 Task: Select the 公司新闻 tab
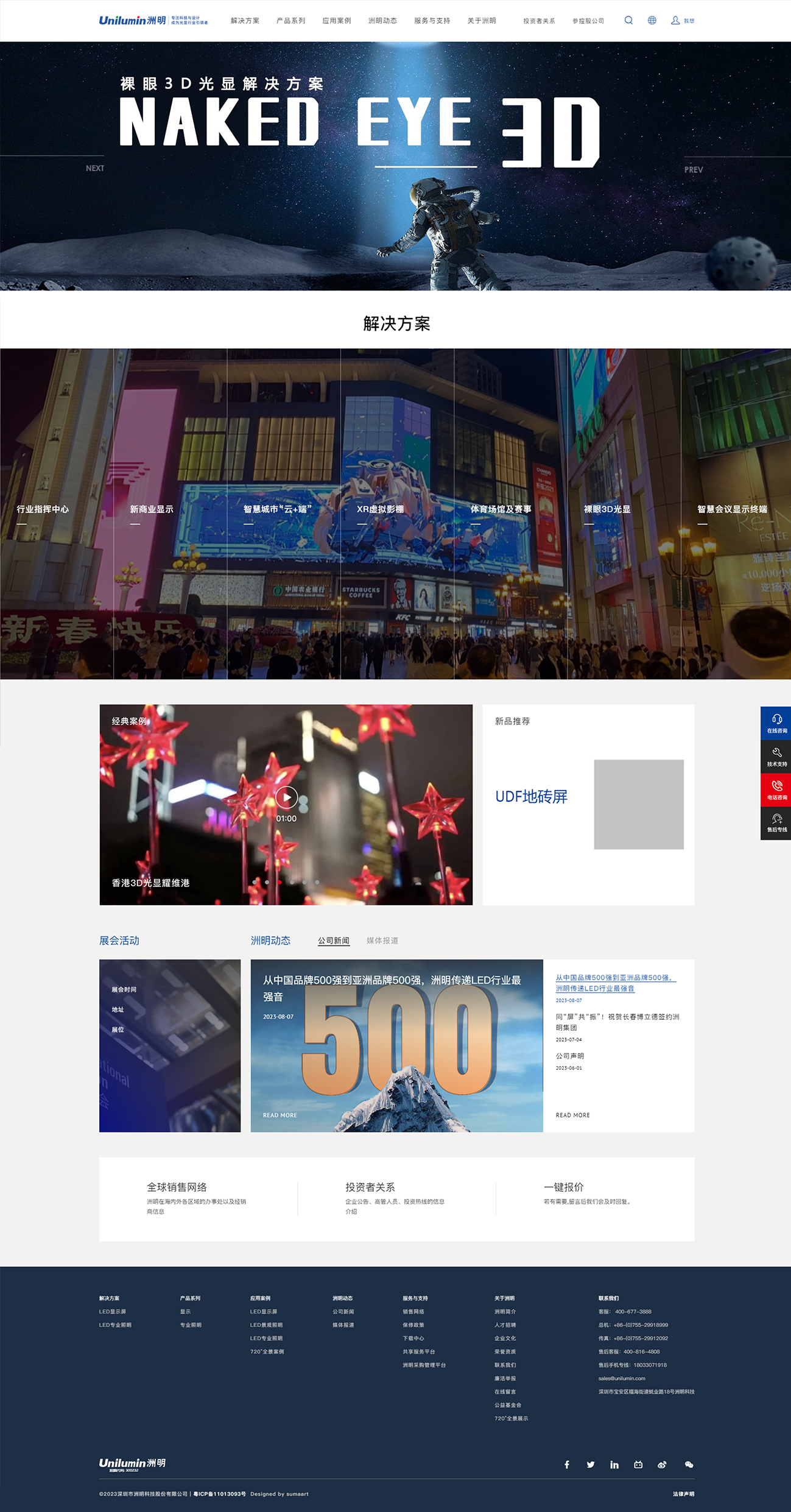click(x=333, y=941)
